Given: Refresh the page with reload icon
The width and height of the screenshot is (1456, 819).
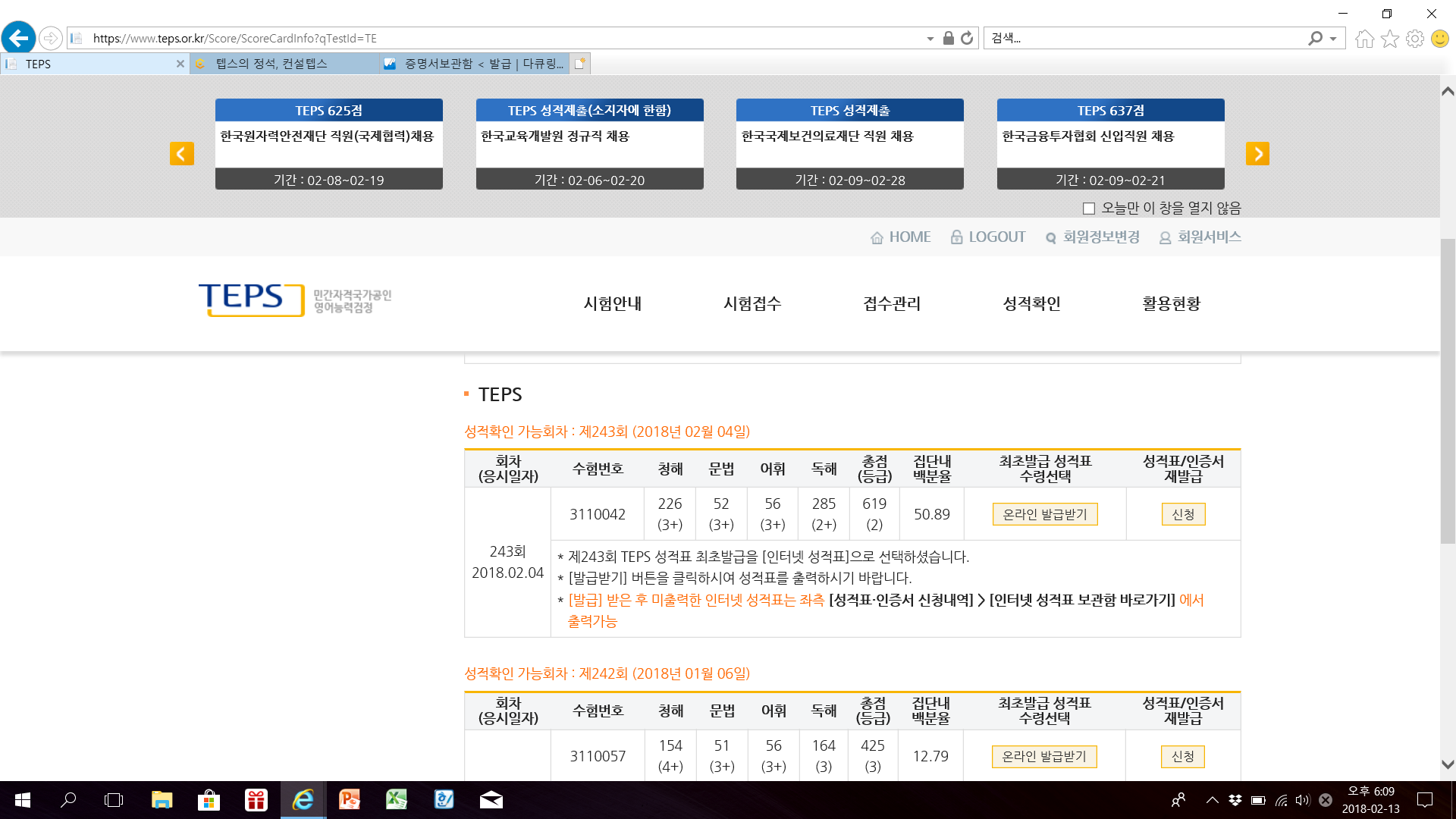Looking at the screenshot, I should pos(967,38).
